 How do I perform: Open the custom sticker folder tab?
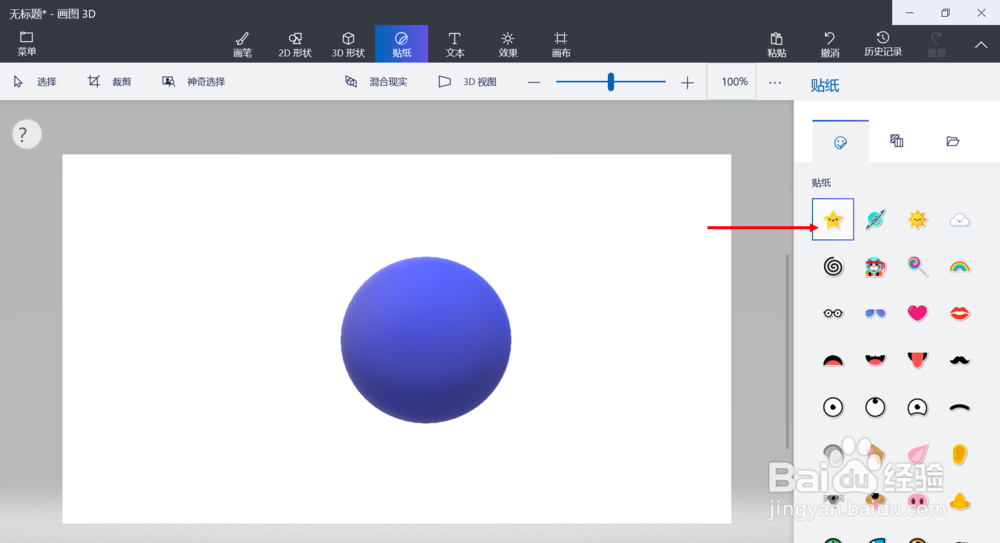click(x=952, y=141)
